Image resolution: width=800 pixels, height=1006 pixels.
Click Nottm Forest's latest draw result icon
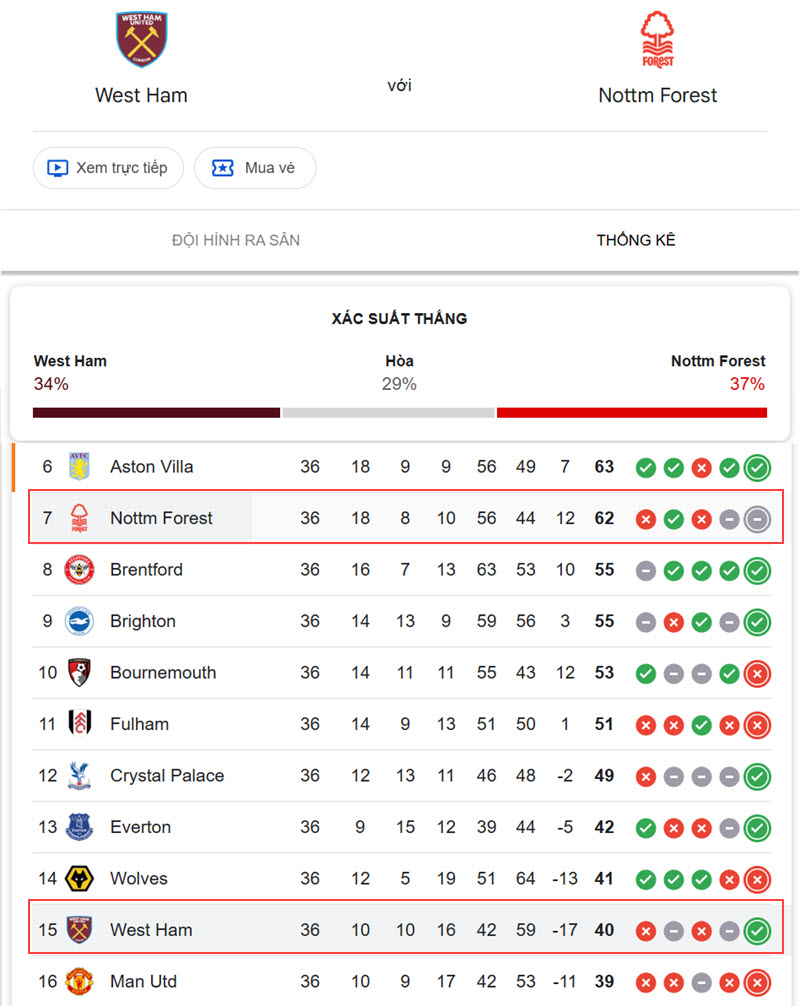click(x=757, y=519)
